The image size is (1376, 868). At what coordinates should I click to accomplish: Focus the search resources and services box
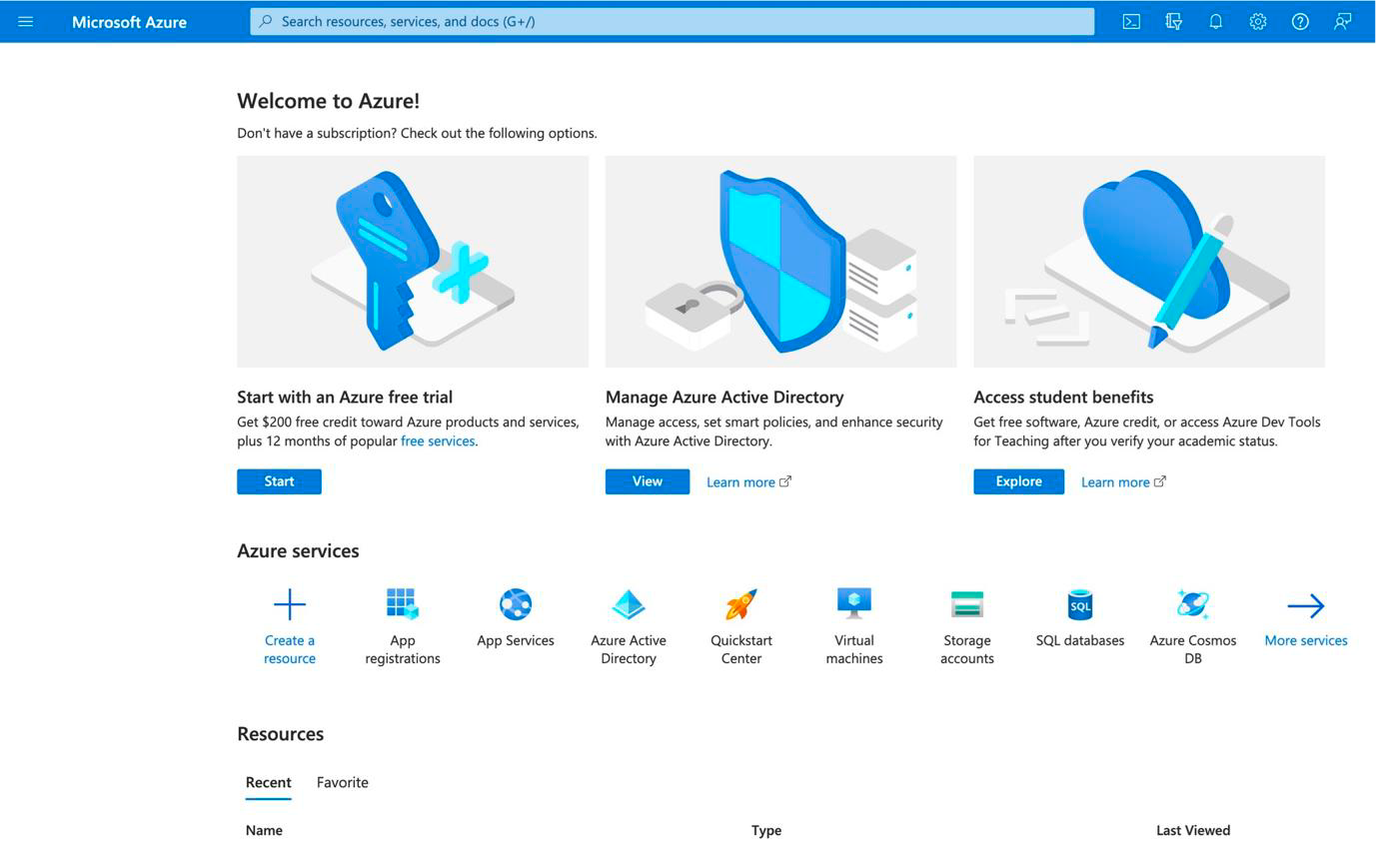[x=673, y=21]
